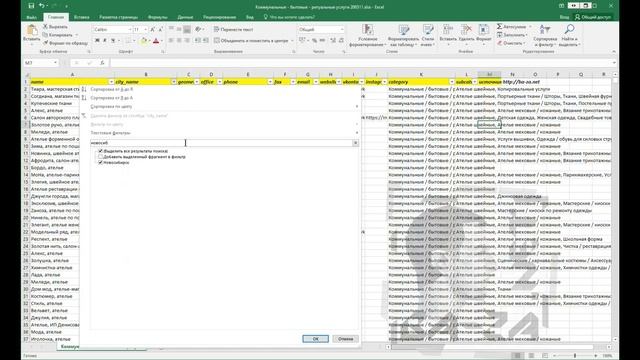Screen dimensions: 640x360
Task: Uncheck the 'Новосибирск' filter checkbox
Action: pos(101,162)
